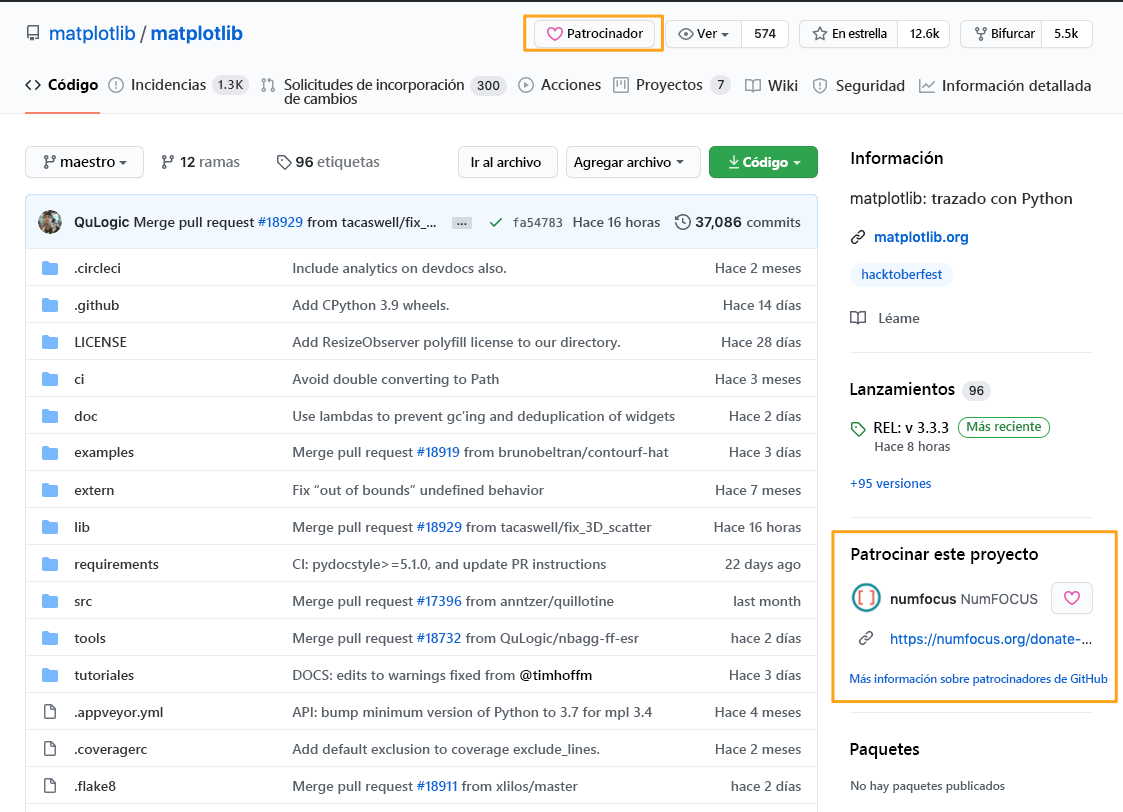Click the .flake8 file icon
Image resolution: width=1123 pixels, height=812 pixels.
click(x=50, y=786)
